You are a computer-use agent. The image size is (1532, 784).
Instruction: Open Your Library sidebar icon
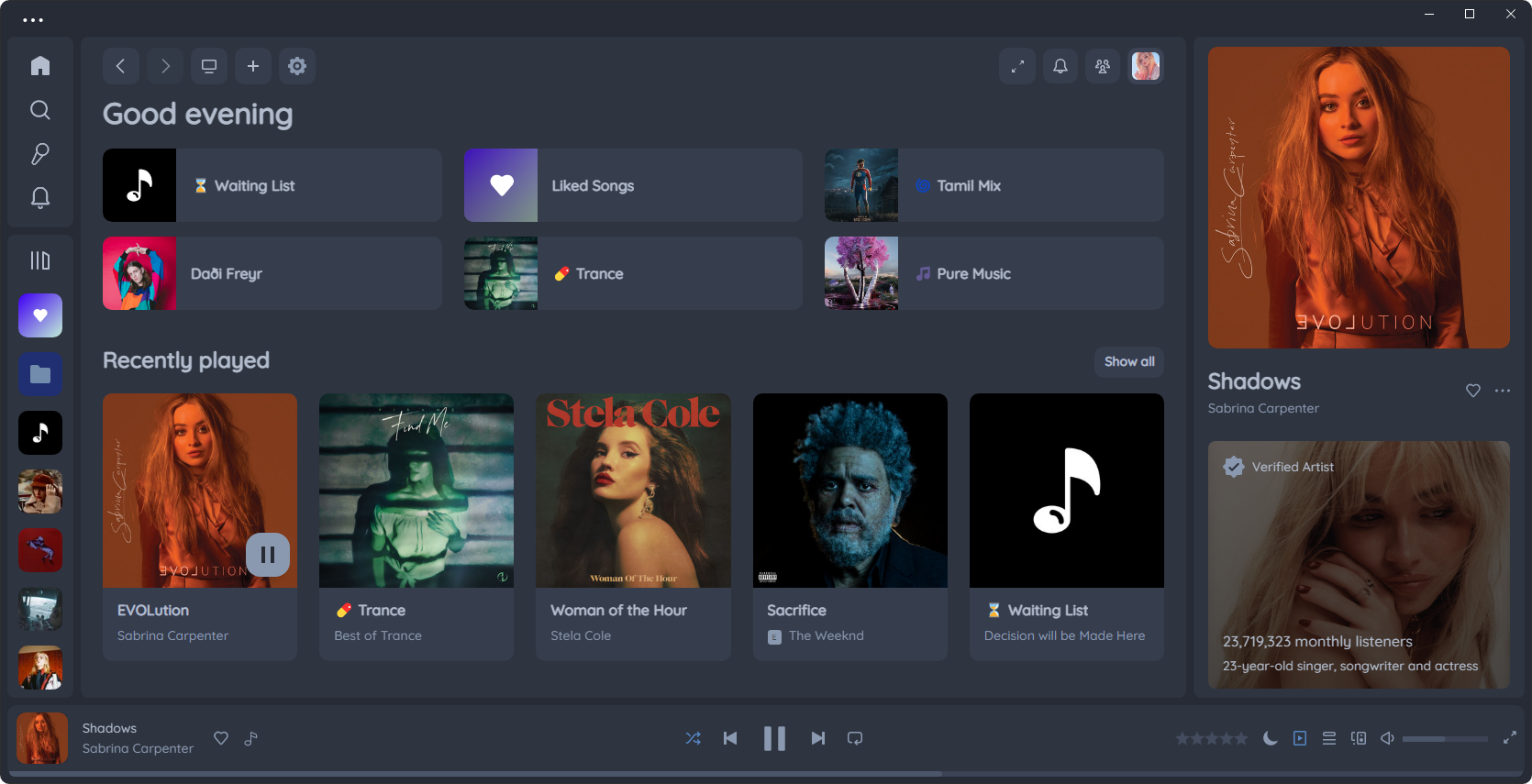[40, 260]
